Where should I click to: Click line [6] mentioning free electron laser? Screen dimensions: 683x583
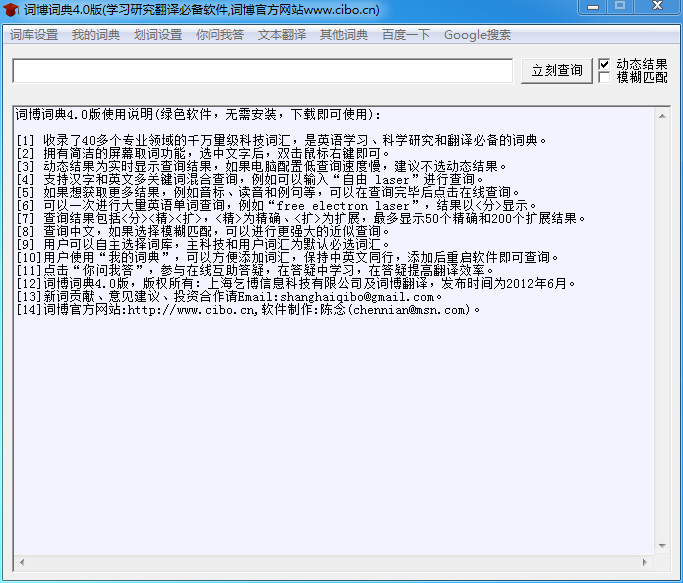(x=276, y=205)
